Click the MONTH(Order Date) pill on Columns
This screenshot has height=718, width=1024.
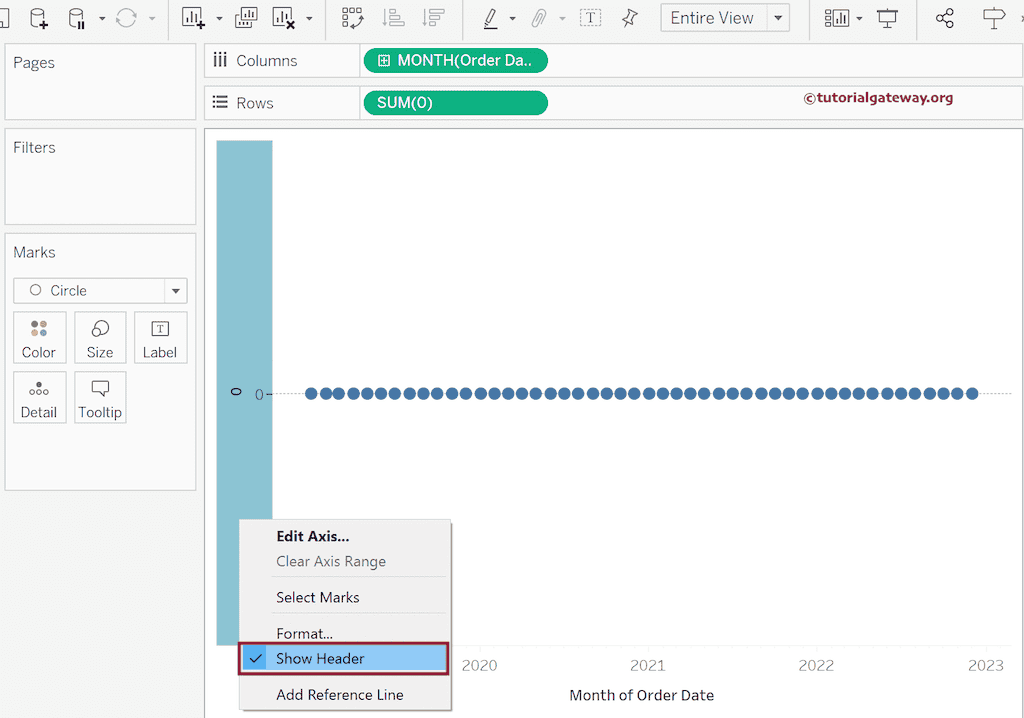(x=456, y=61)
